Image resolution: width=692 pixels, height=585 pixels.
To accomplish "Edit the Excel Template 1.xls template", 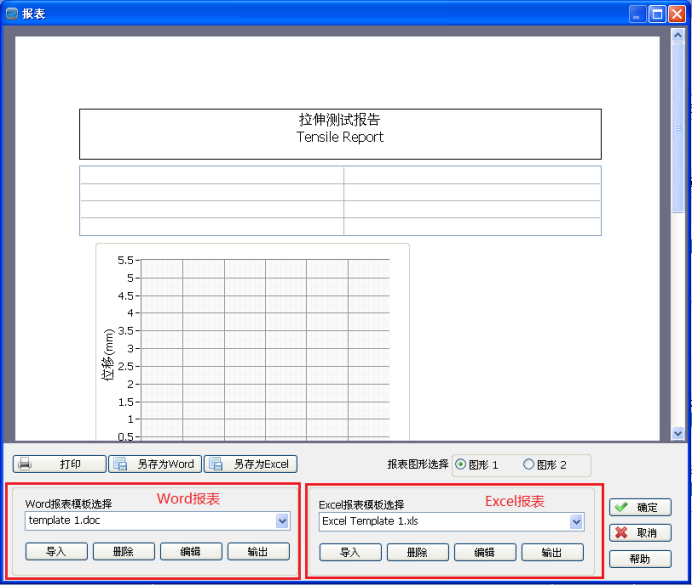I will click(485, 553).
